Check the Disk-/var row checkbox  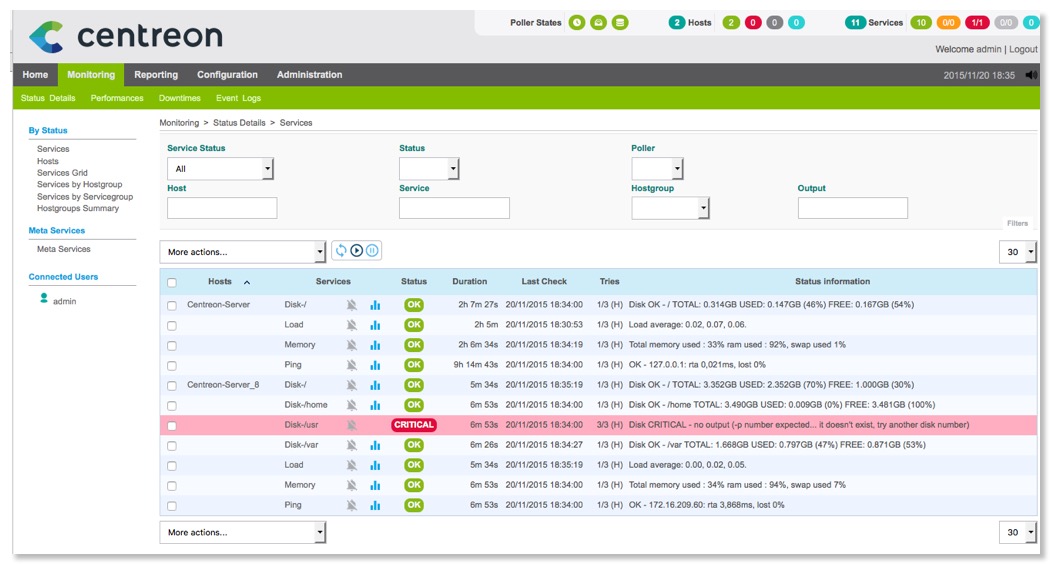(x=172, y=446)
